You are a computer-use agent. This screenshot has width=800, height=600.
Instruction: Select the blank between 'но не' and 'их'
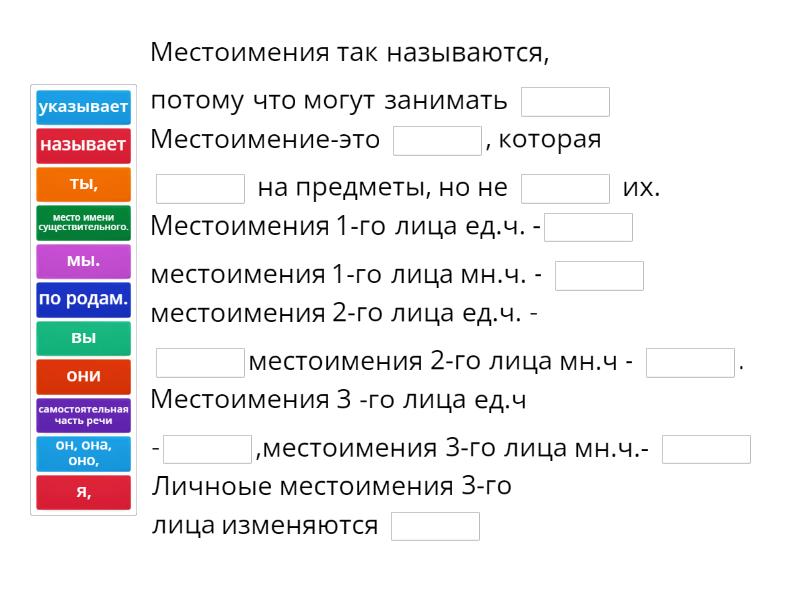click(565, 189)
